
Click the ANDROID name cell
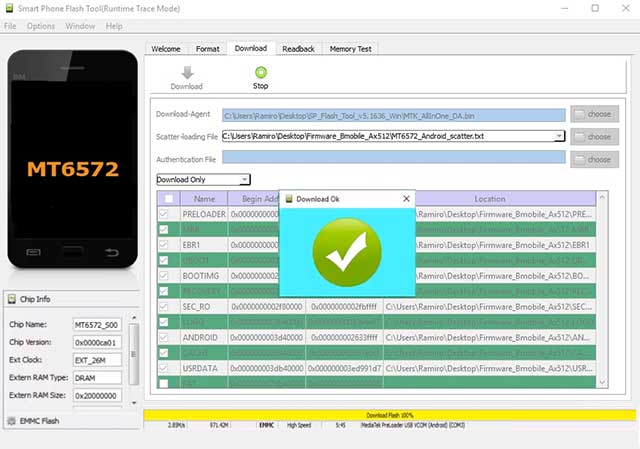204,338
